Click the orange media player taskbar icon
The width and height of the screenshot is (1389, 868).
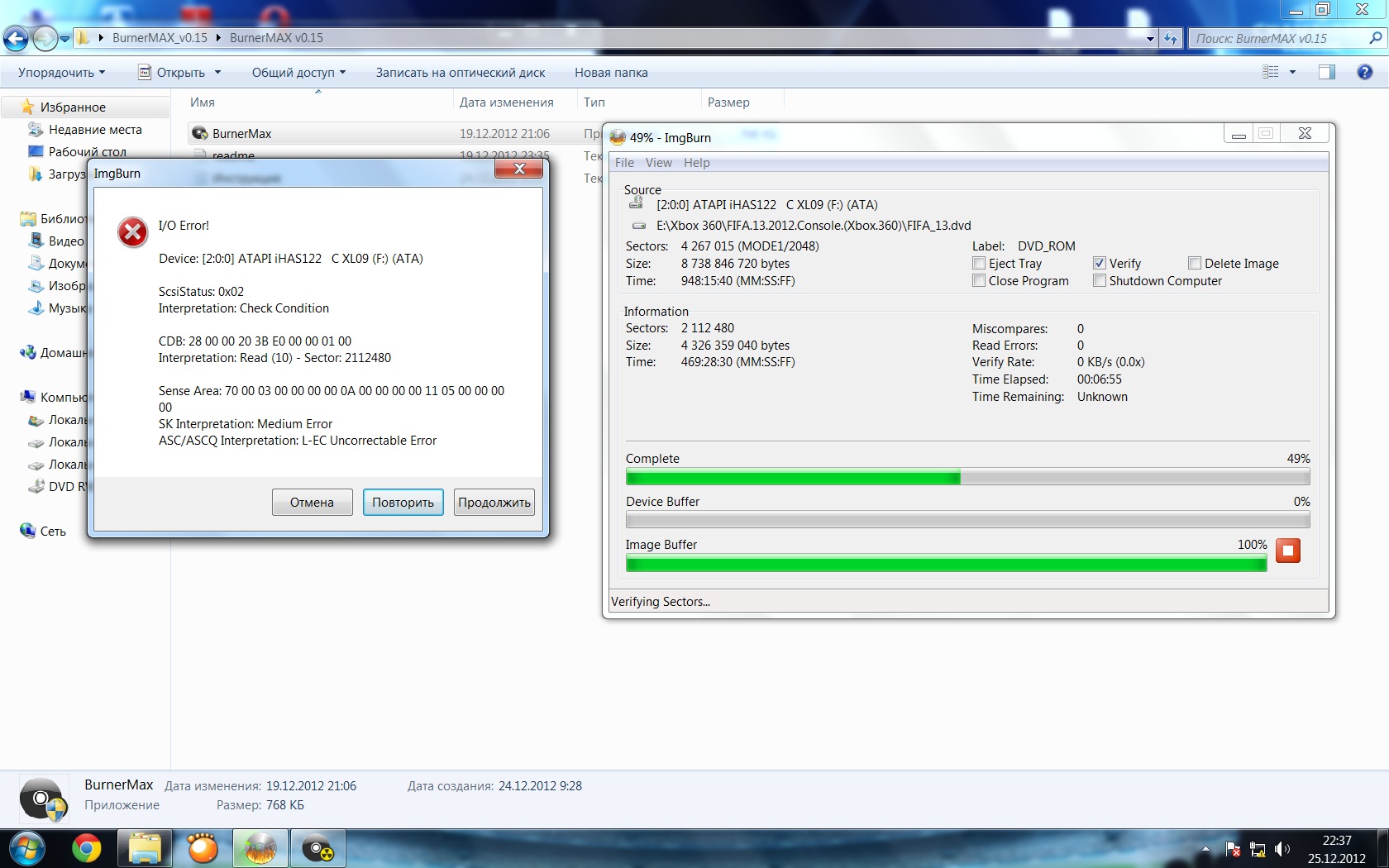pyautogui.click(x=203, y=848)
